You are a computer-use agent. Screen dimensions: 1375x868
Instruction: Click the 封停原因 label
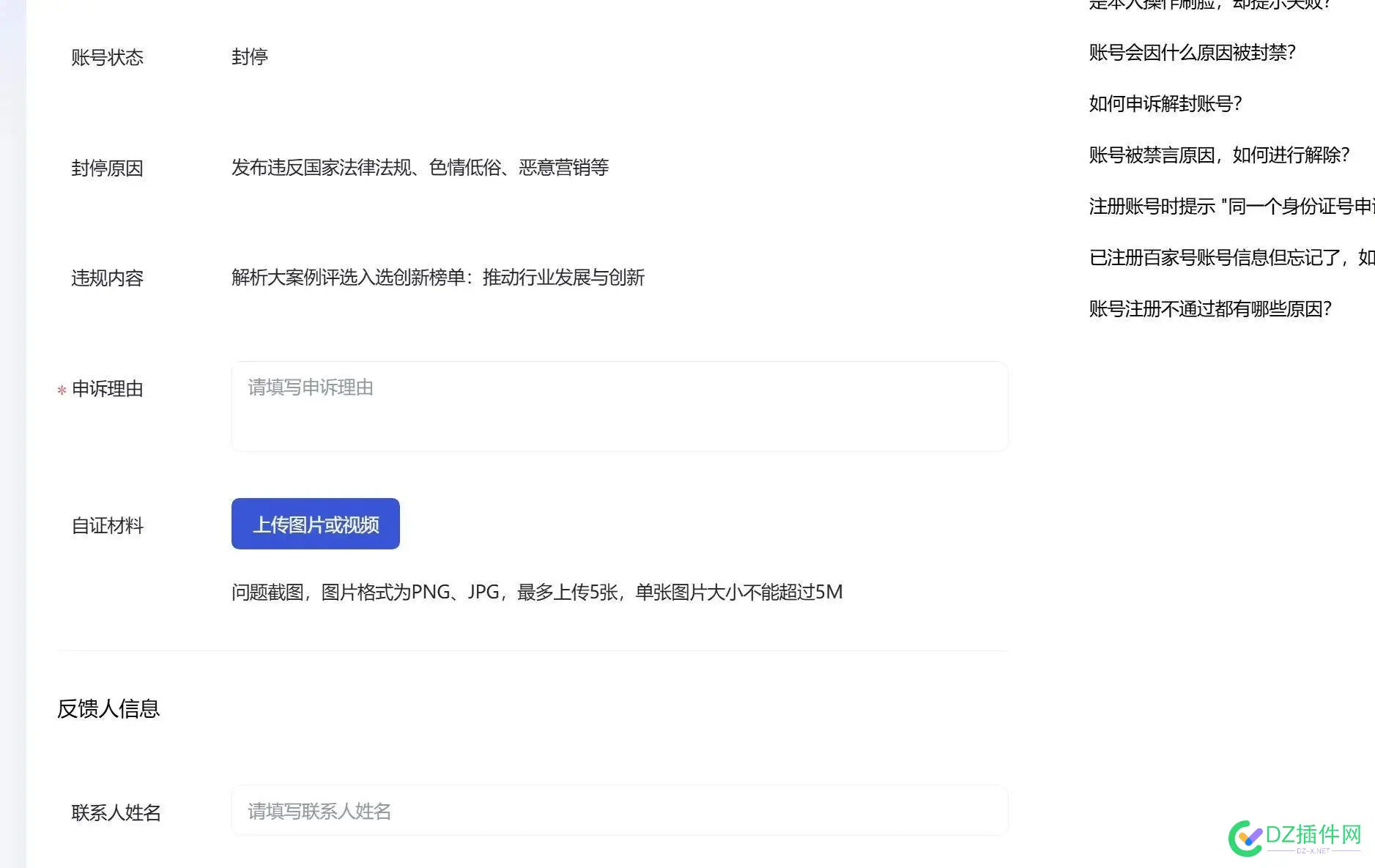(x=107, y=168)
